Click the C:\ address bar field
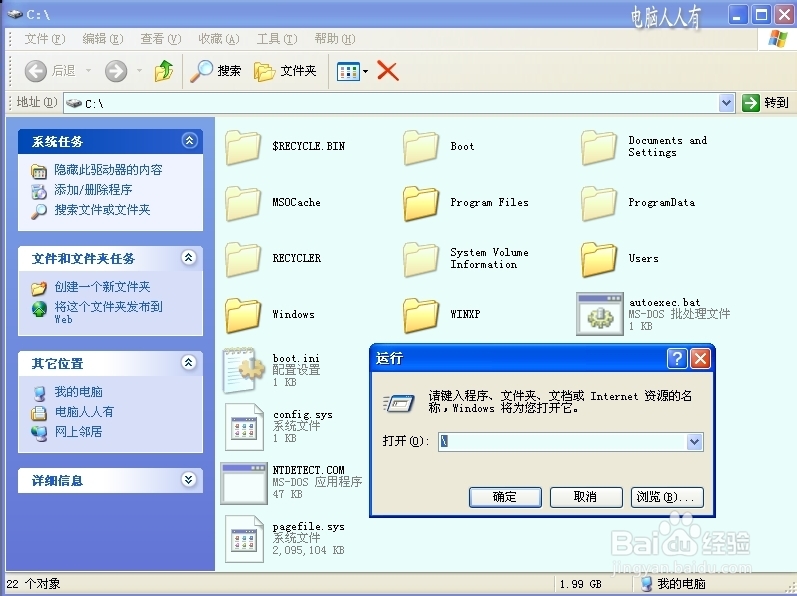 click(391, 103)
